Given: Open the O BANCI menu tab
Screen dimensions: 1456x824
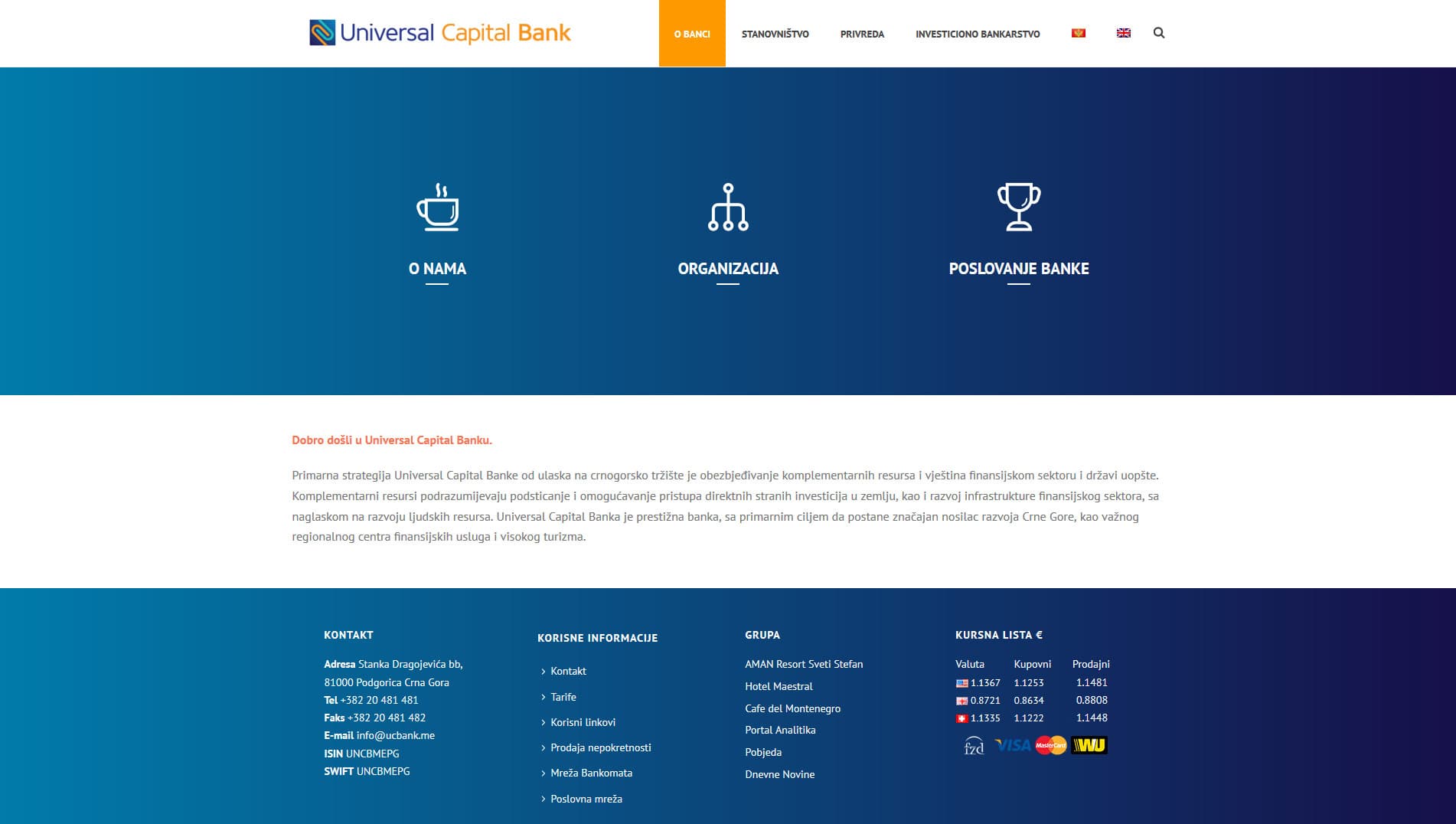Looking at the screenshot, I should click(x=692, y=34).
